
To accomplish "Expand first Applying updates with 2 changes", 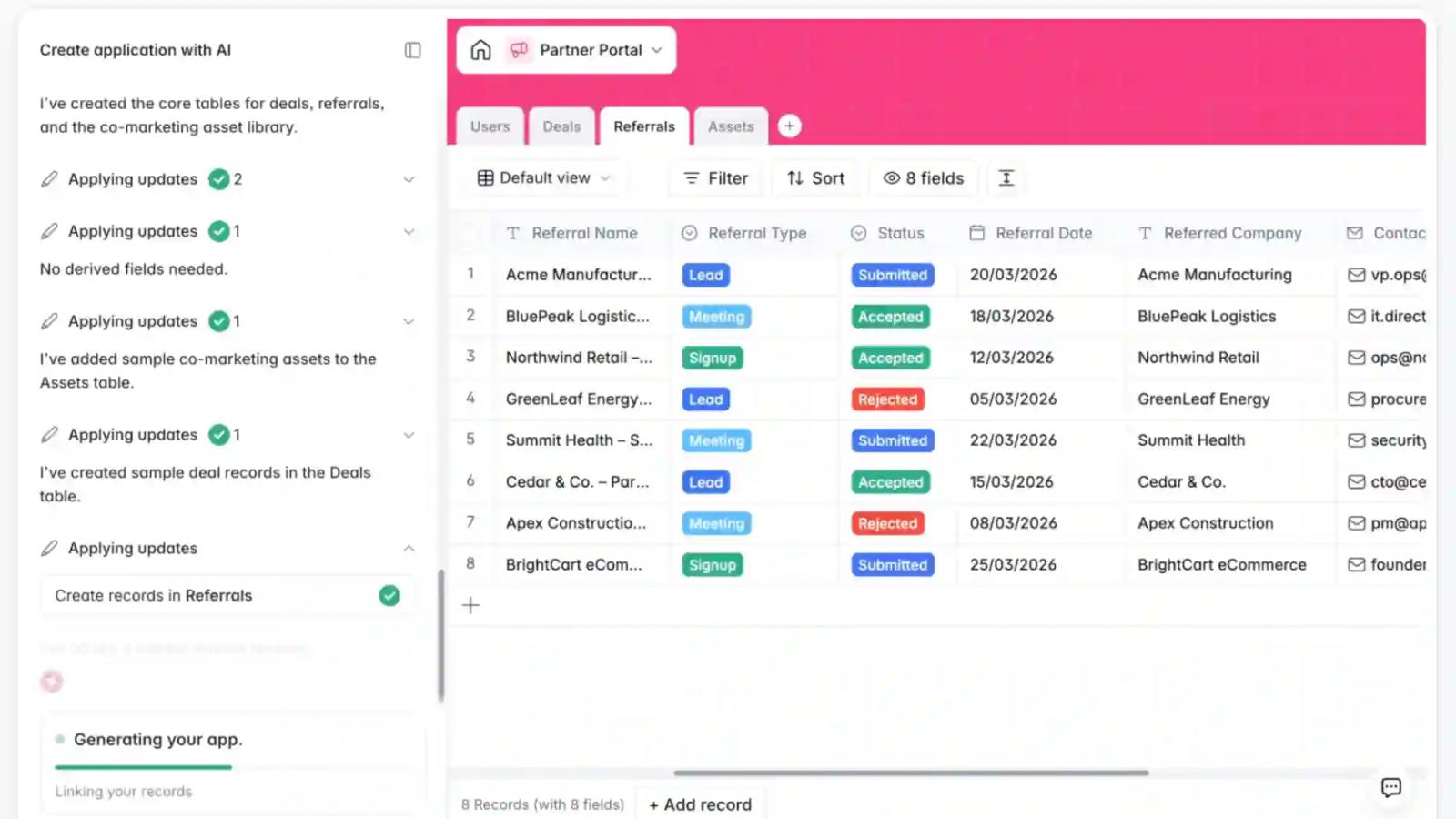I will [409, 179].
